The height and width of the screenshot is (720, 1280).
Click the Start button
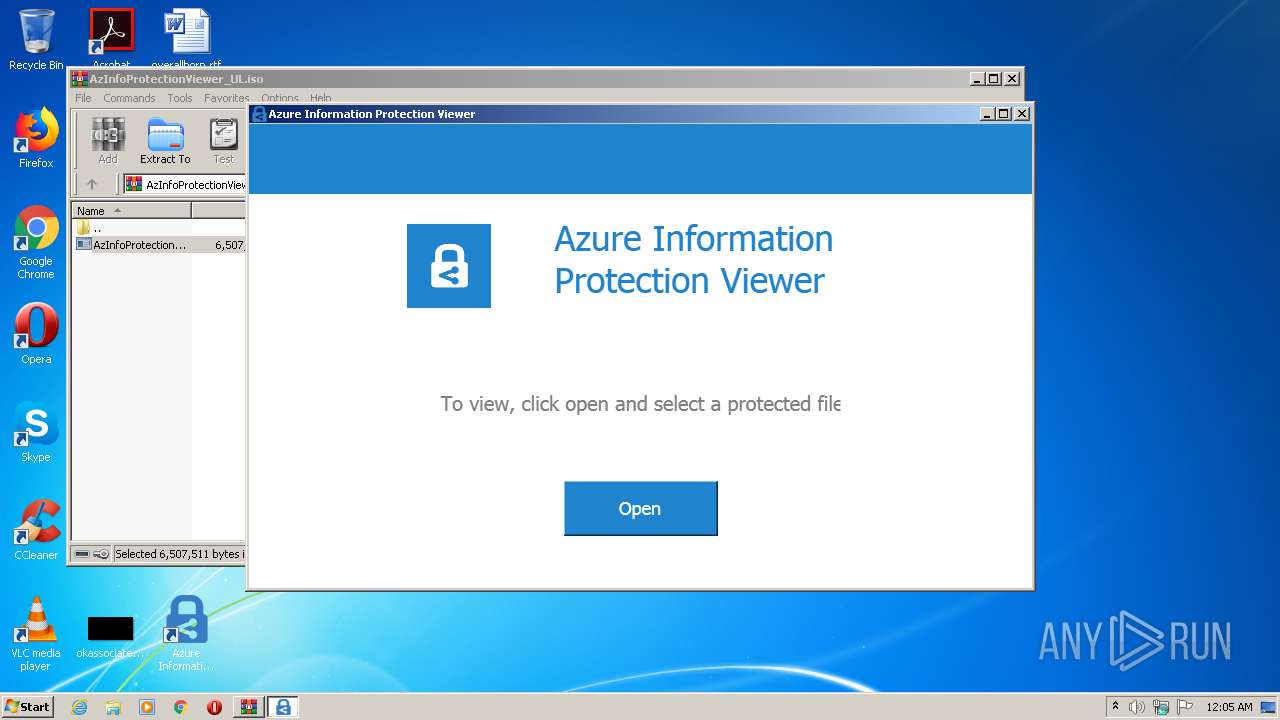(x=28, y=707)
